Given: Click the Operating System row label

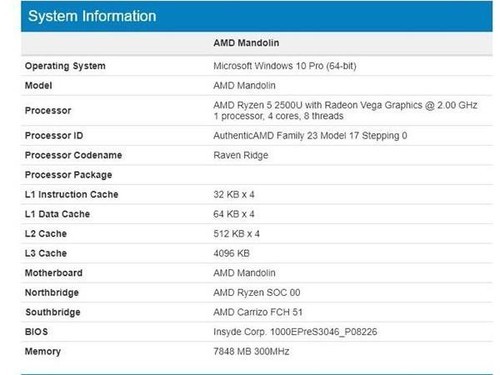Looking at the screenshot, I should [x=65, y=66].
